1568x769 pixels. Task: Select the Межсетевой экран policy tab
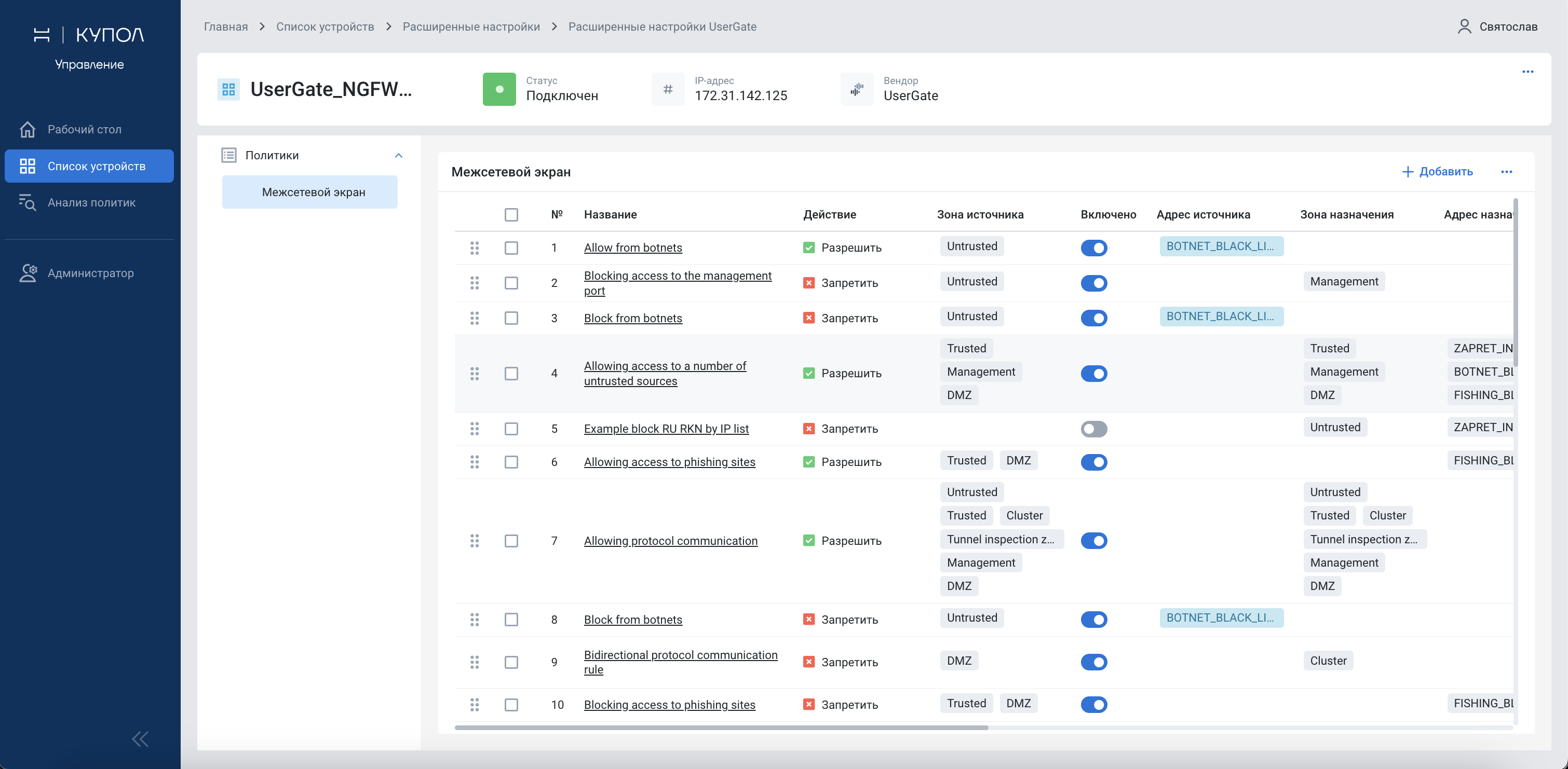click(x=309, y=191)
